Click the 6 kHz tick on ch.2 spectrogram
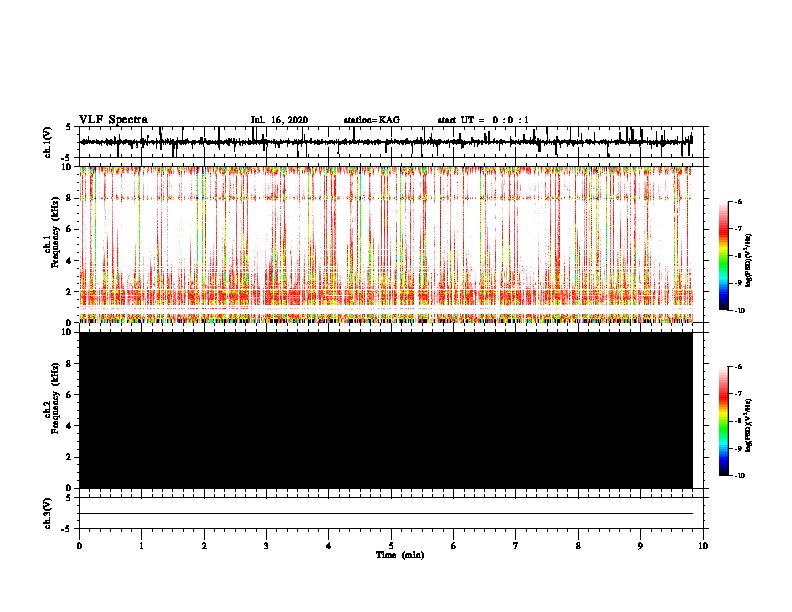The image size is (792, 612). click(x=70, y=395)
